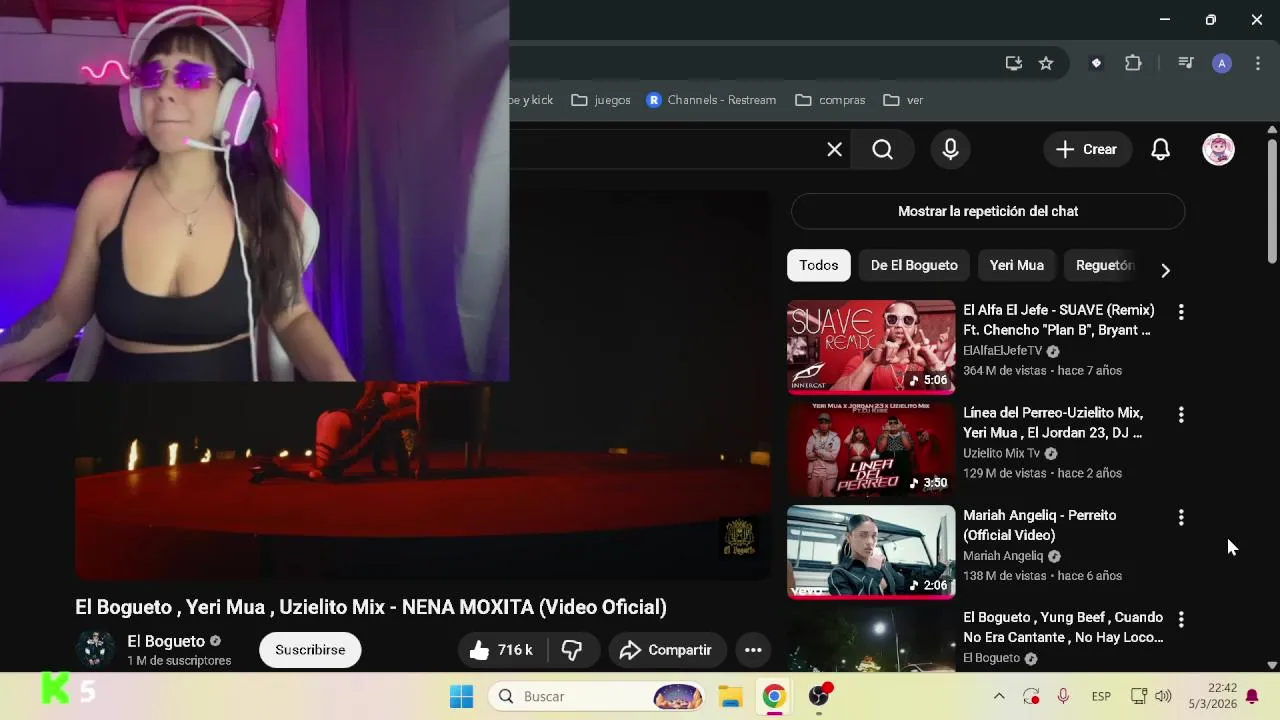Click the taskbar Buscar search box

pyautogui.click(x=598, y=696)
